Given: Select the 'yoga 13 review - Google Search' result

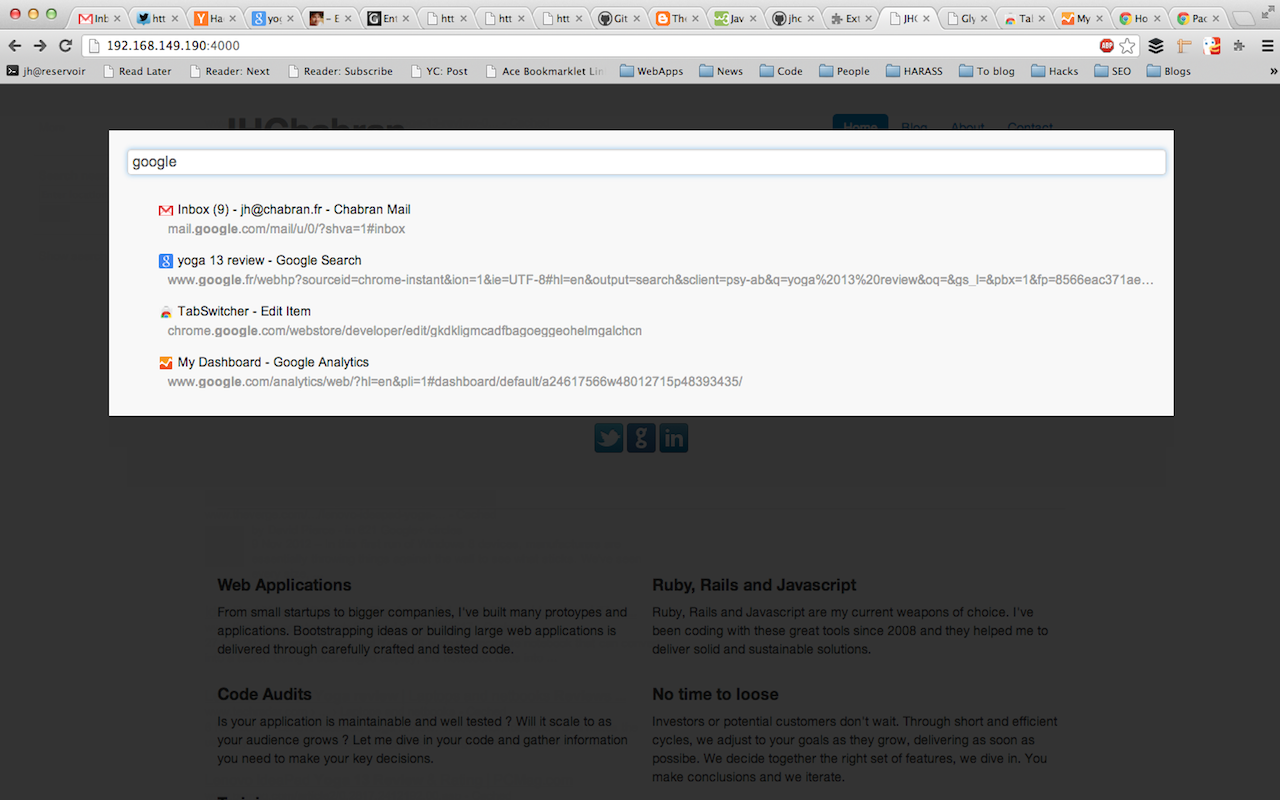Looking at the screenshot, I should click(269, 261).
